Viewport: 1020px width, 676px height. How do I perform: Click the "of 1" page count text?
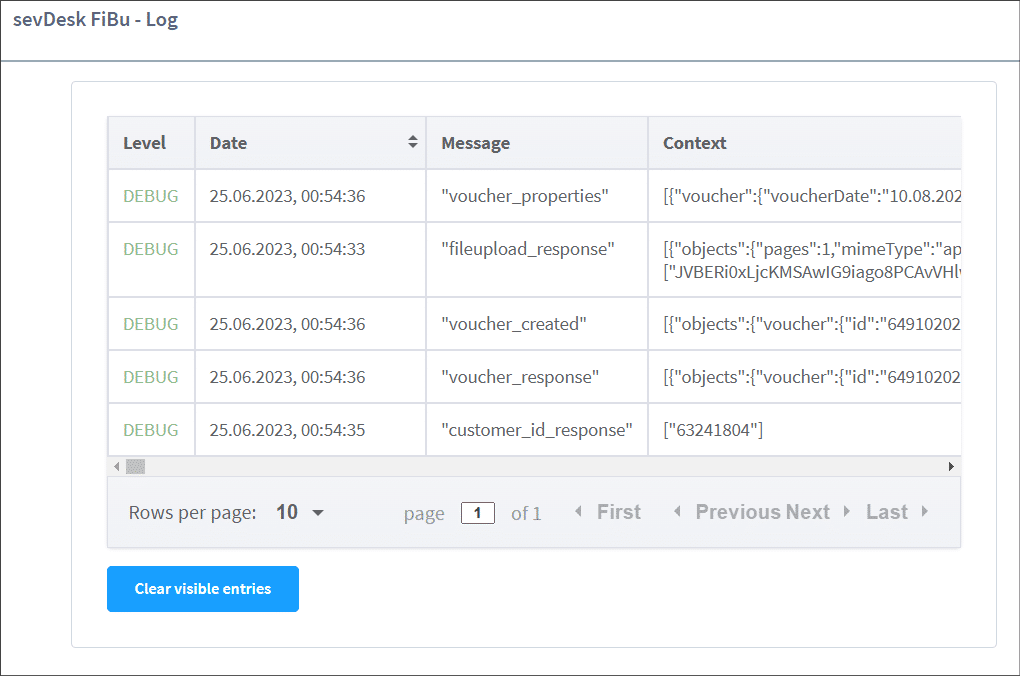pyautogui.click(x=526, y=513)
